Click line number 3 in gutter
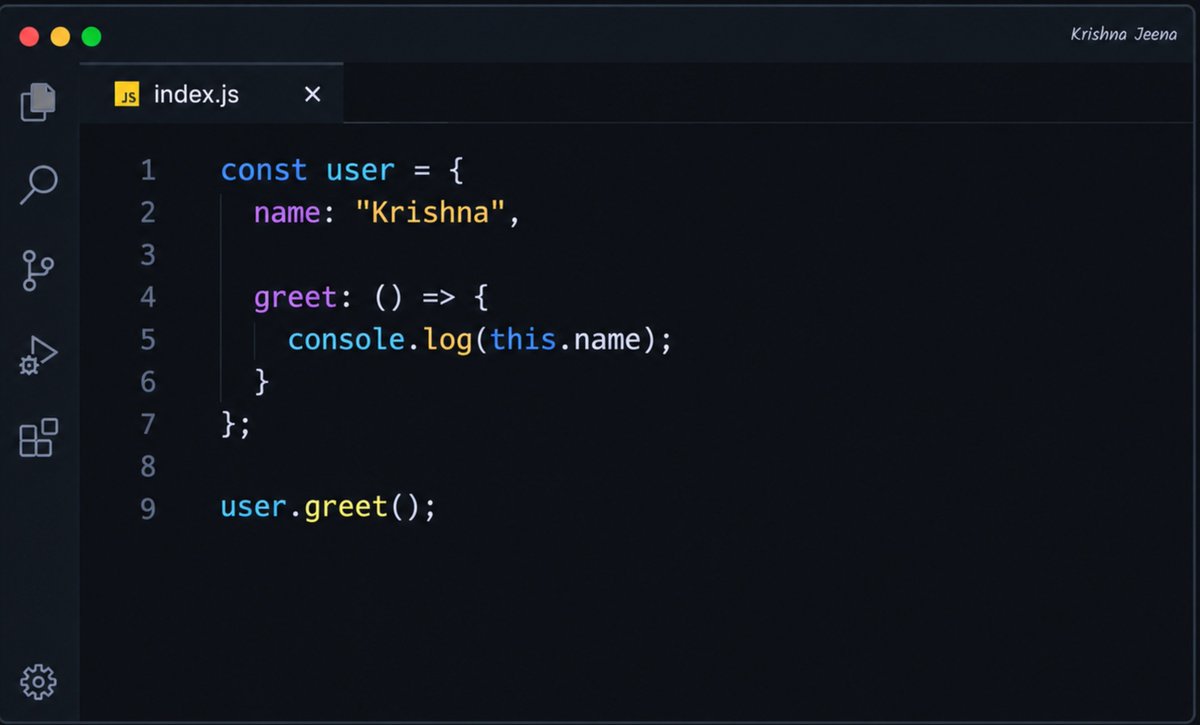 [148, 255]
